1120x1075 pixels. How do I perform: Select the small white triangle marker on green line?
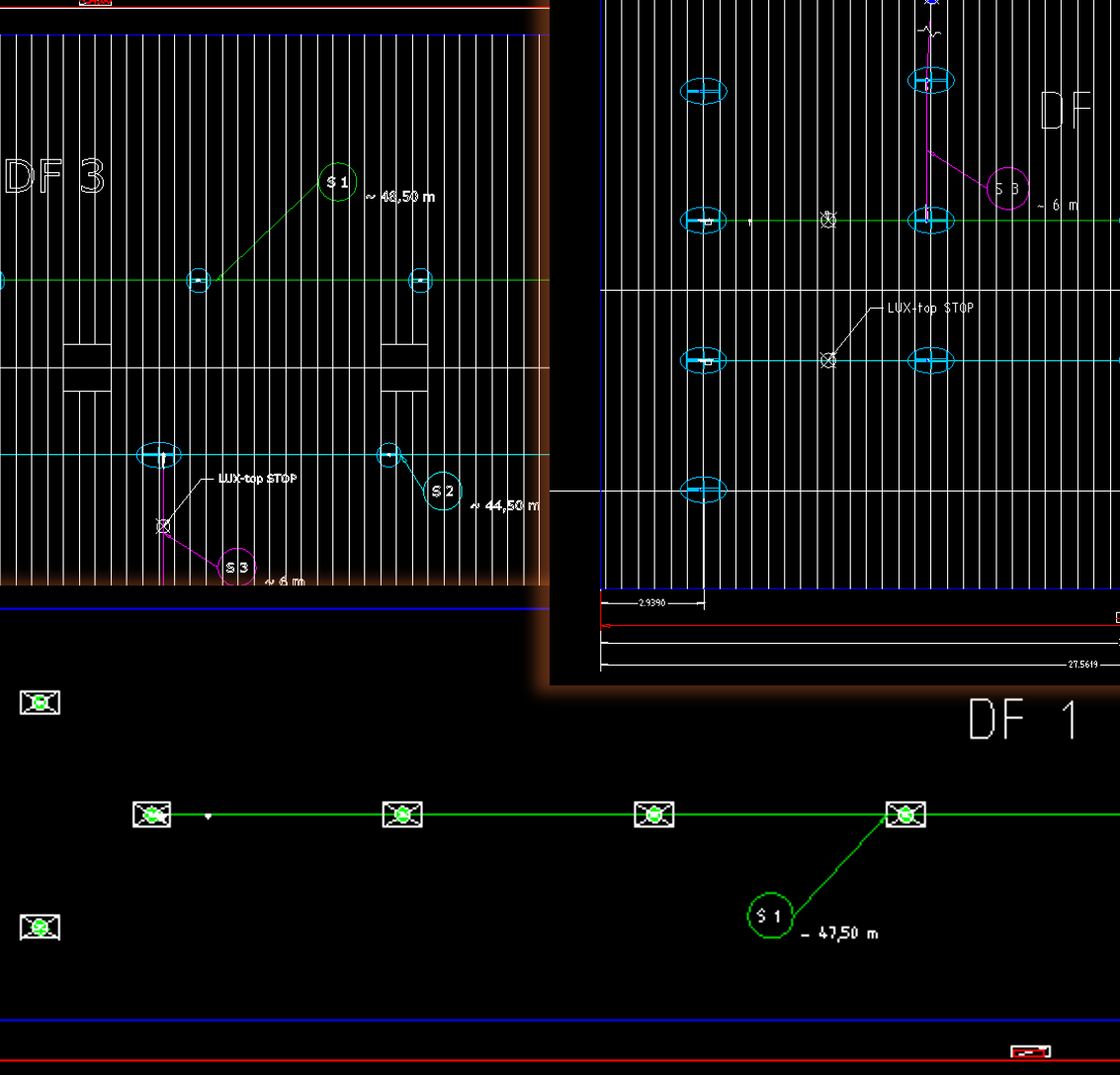tap(208, 817)
